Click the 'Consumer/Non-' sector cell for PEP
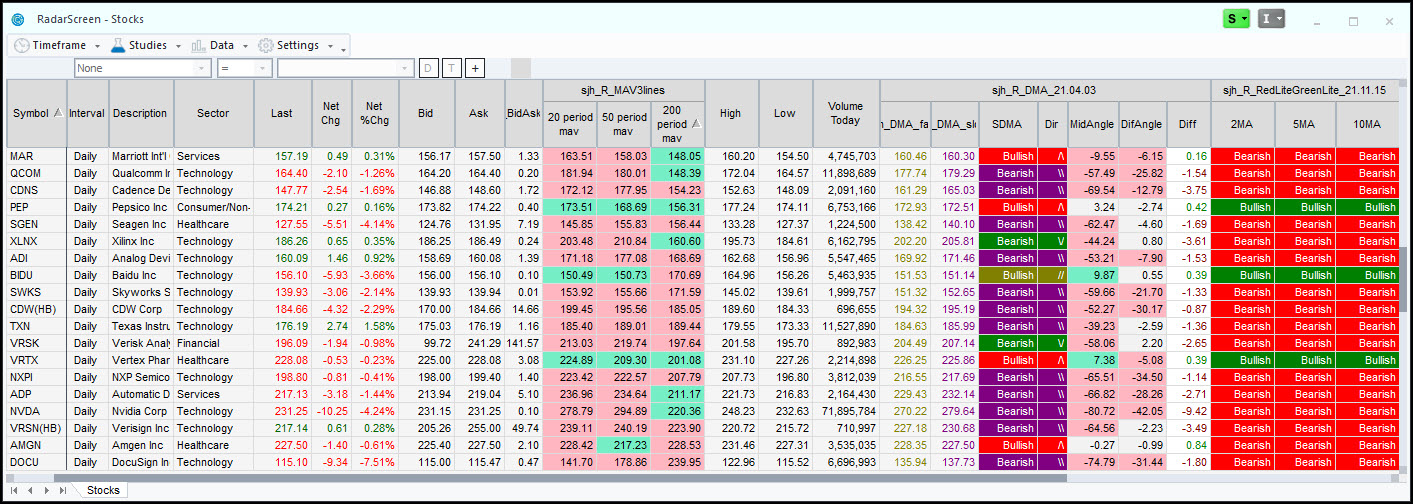 [213, 207]
